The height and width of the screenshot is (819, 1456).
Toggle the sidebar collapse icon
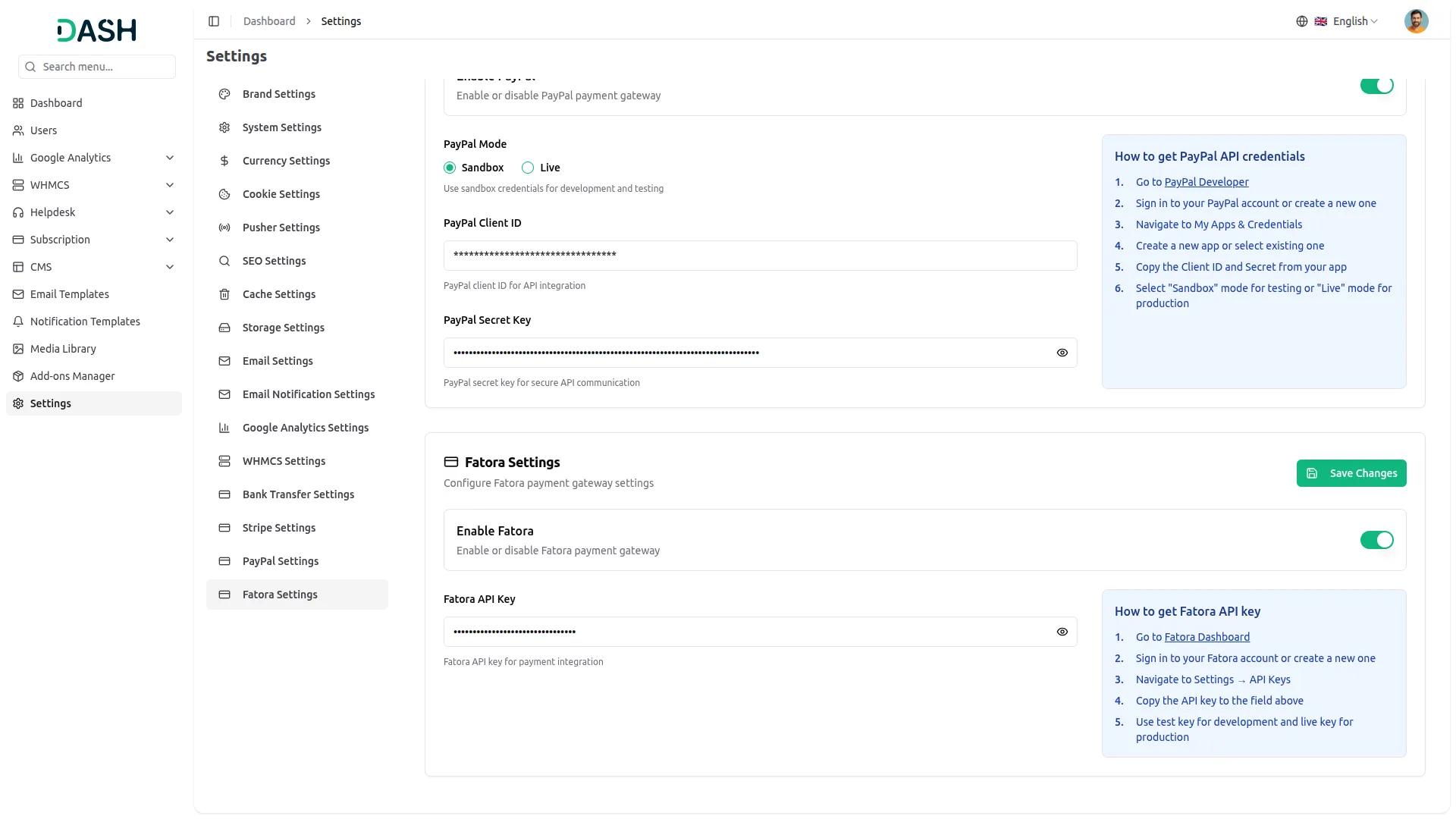(x=214, y=21)
